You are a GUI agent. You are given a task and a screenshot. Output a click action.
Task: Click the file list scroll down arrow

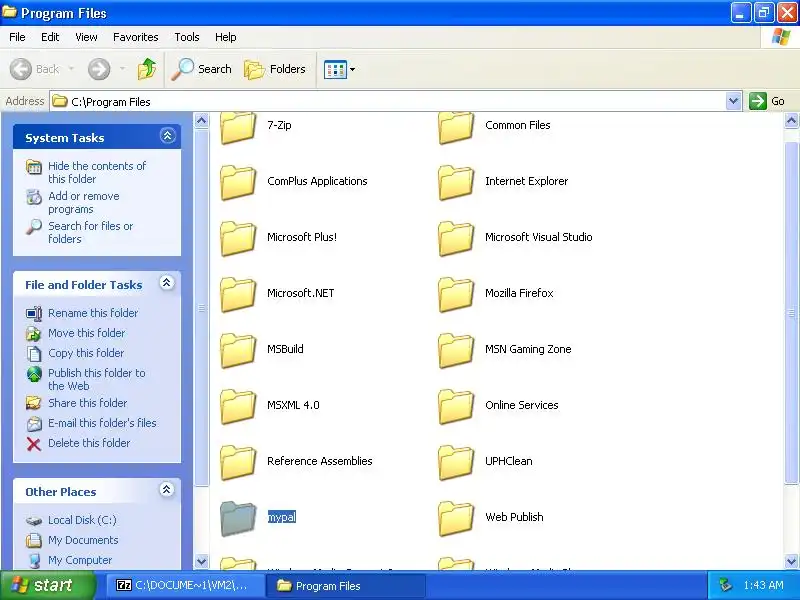791,561
